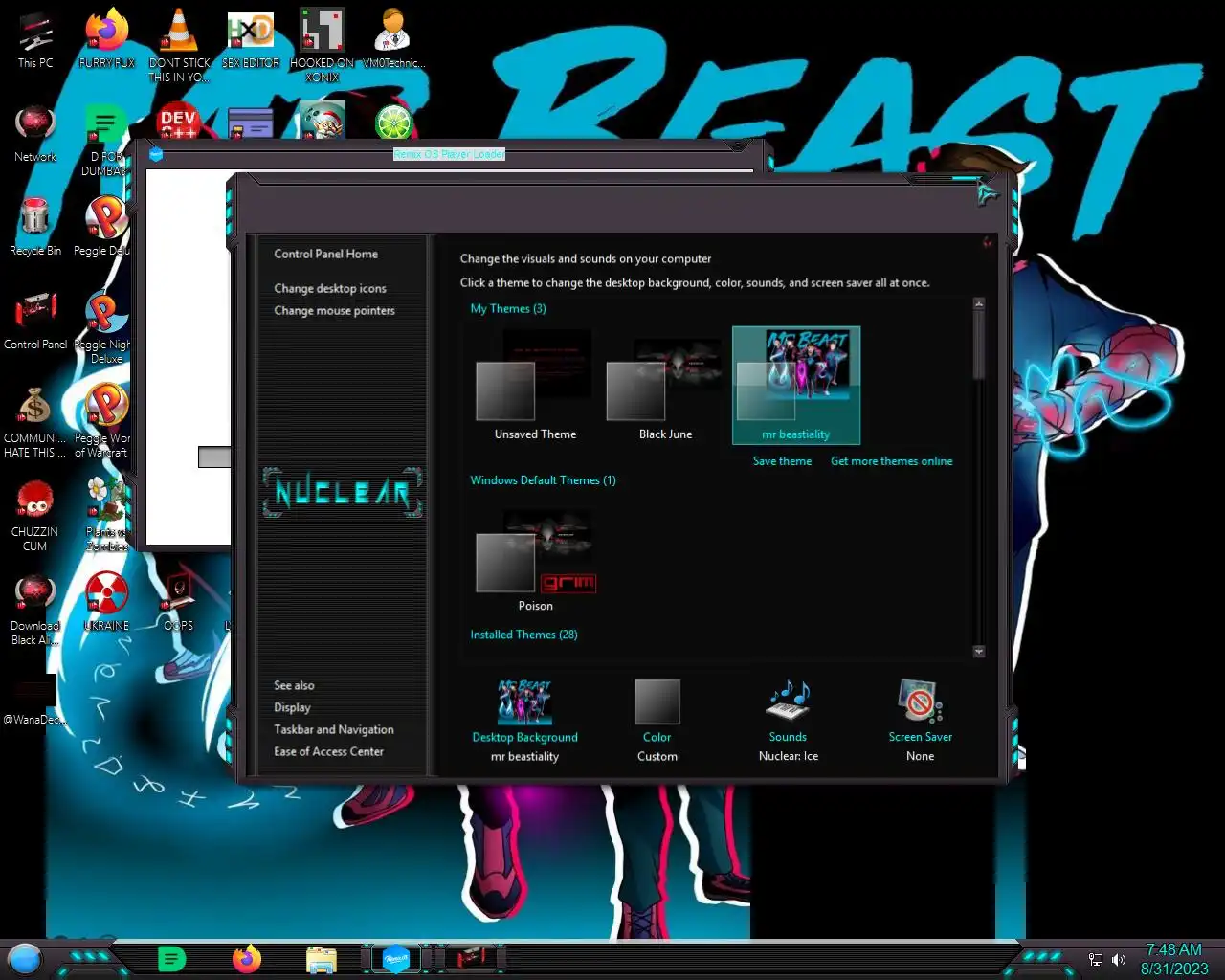The width and height of the screenshot is (1225, 980).
Task: Open Peggle Nights Deluxe shortcut
Action: click(x=105, y=327)
